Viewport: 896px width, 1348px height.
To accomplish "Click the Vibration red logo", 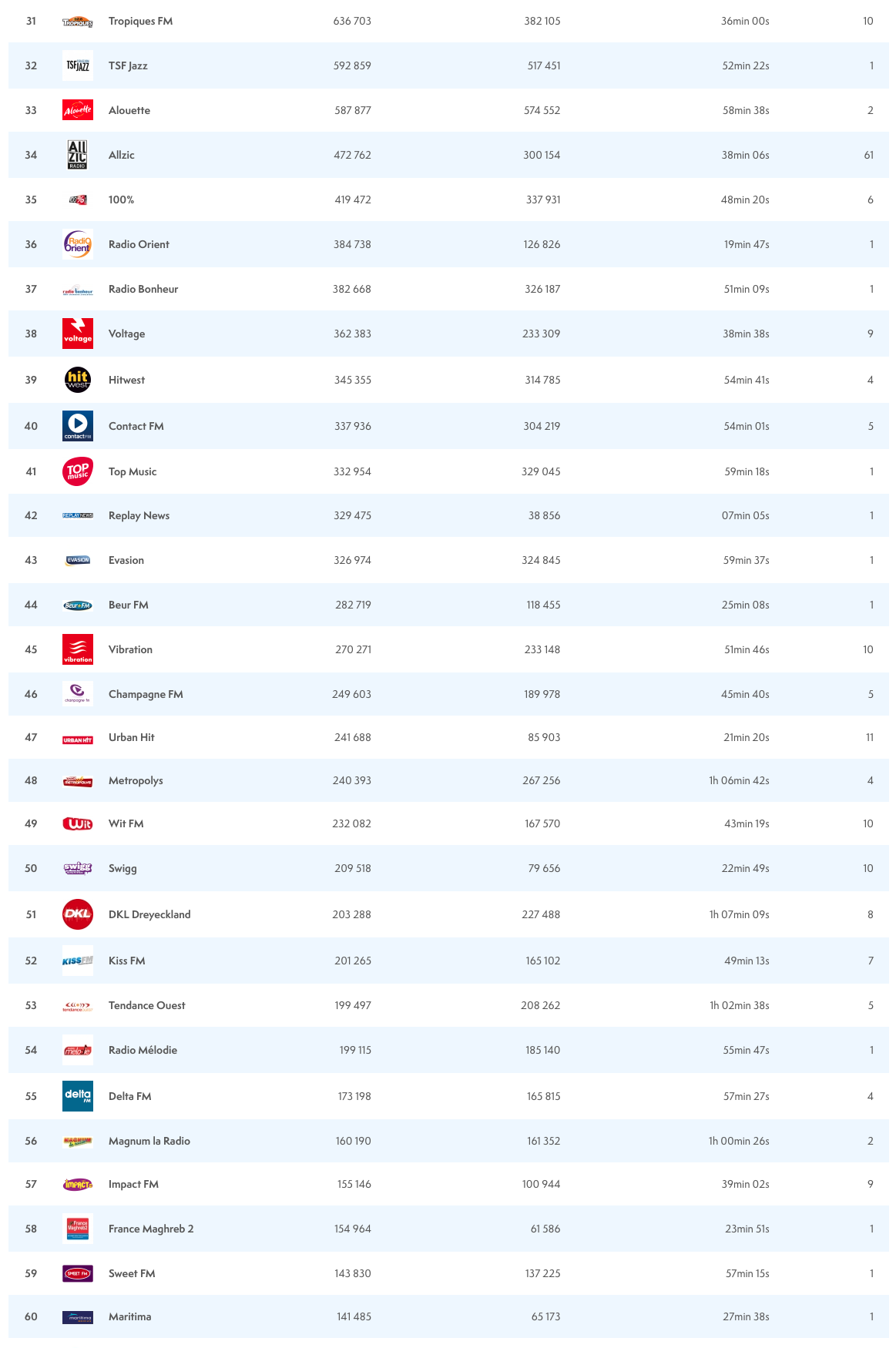I will coord(78,649).
